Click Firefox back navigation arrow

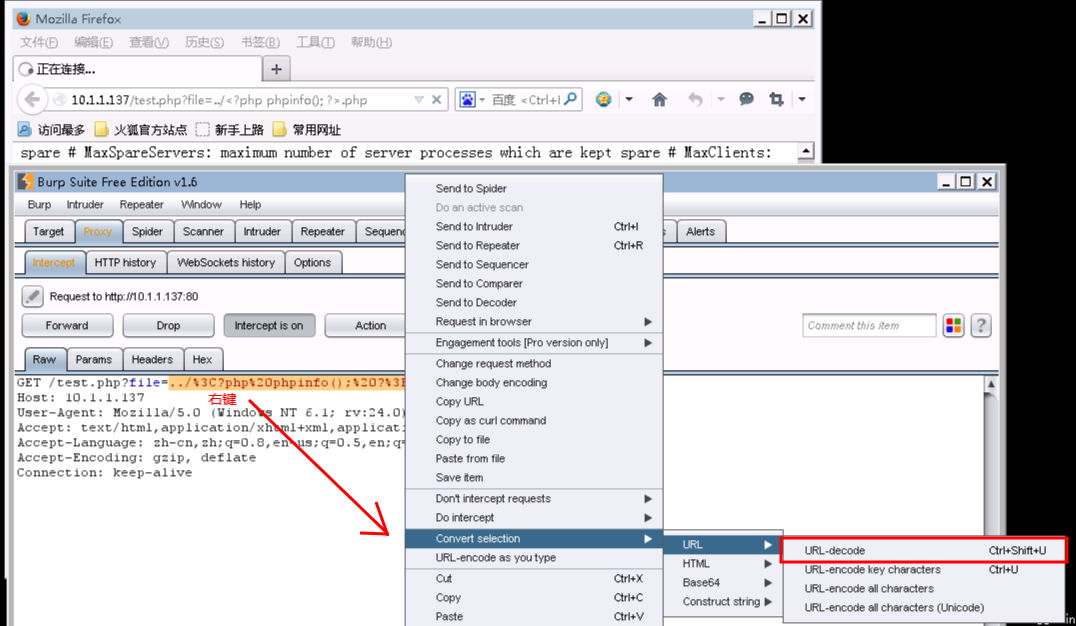tap(32, 100)
